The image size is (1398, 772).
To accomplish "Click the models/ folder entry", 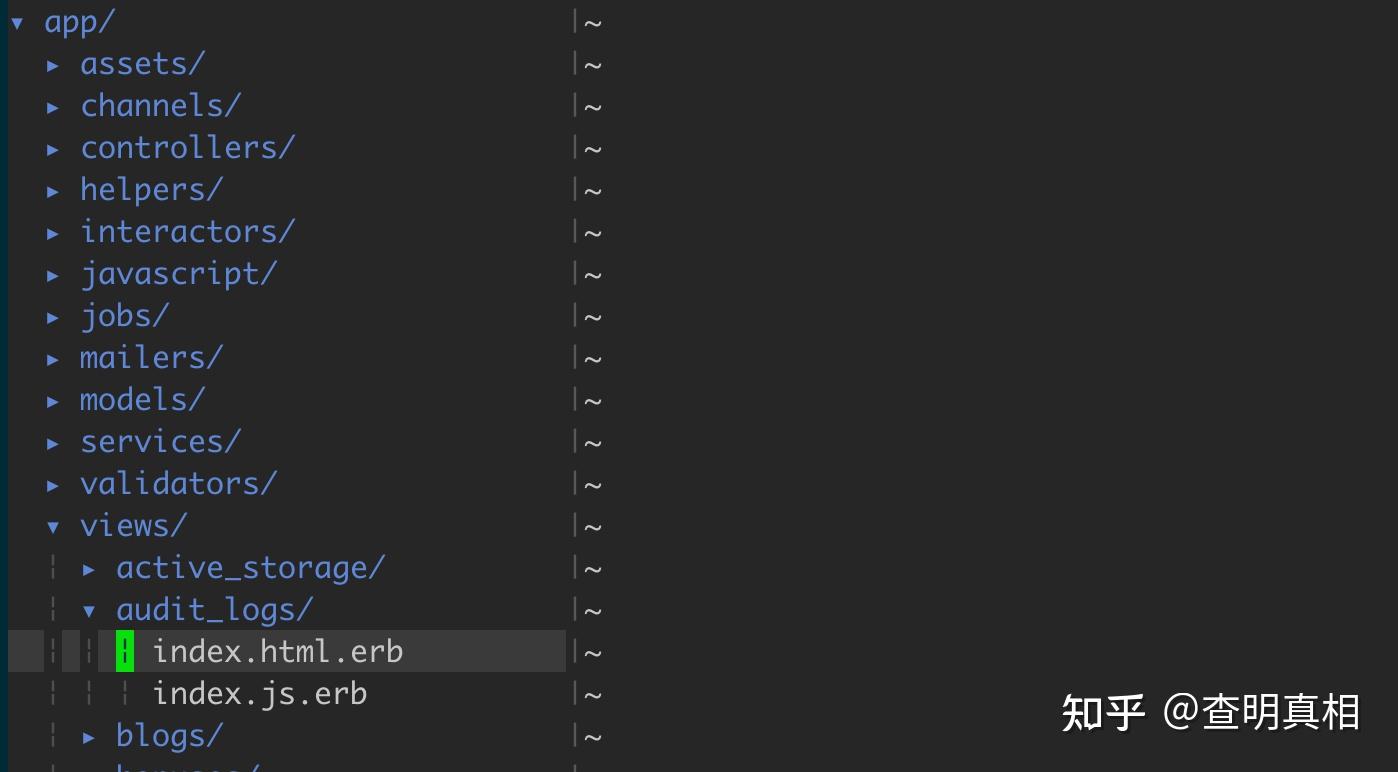I will [x=143, y=400].
